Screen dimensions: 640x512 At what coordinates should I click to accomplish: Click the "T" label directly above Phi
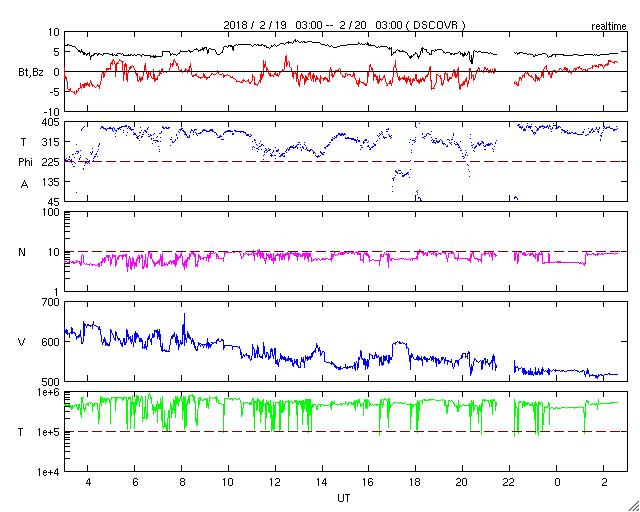[x=23, y=142]
